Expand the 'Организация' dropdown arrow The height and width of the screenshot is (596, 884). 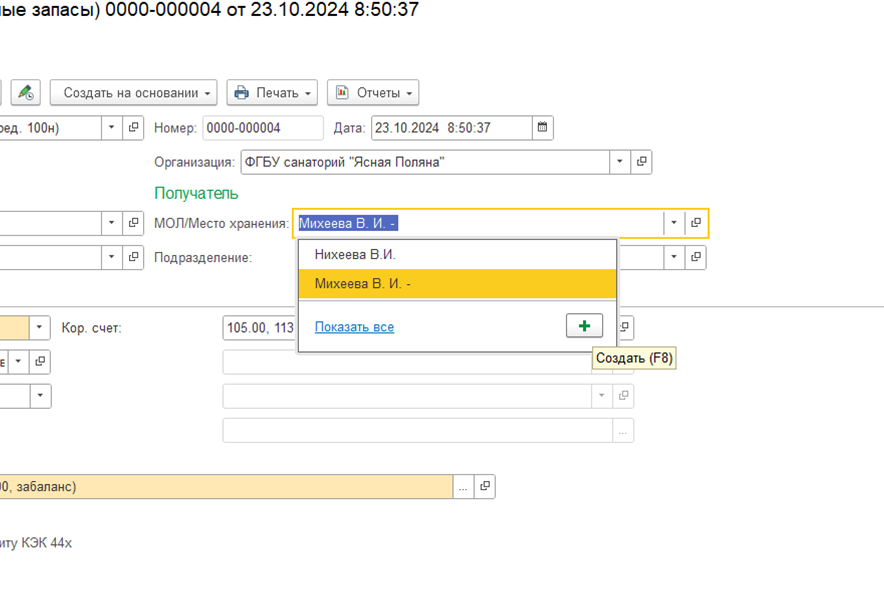[620, 162]
